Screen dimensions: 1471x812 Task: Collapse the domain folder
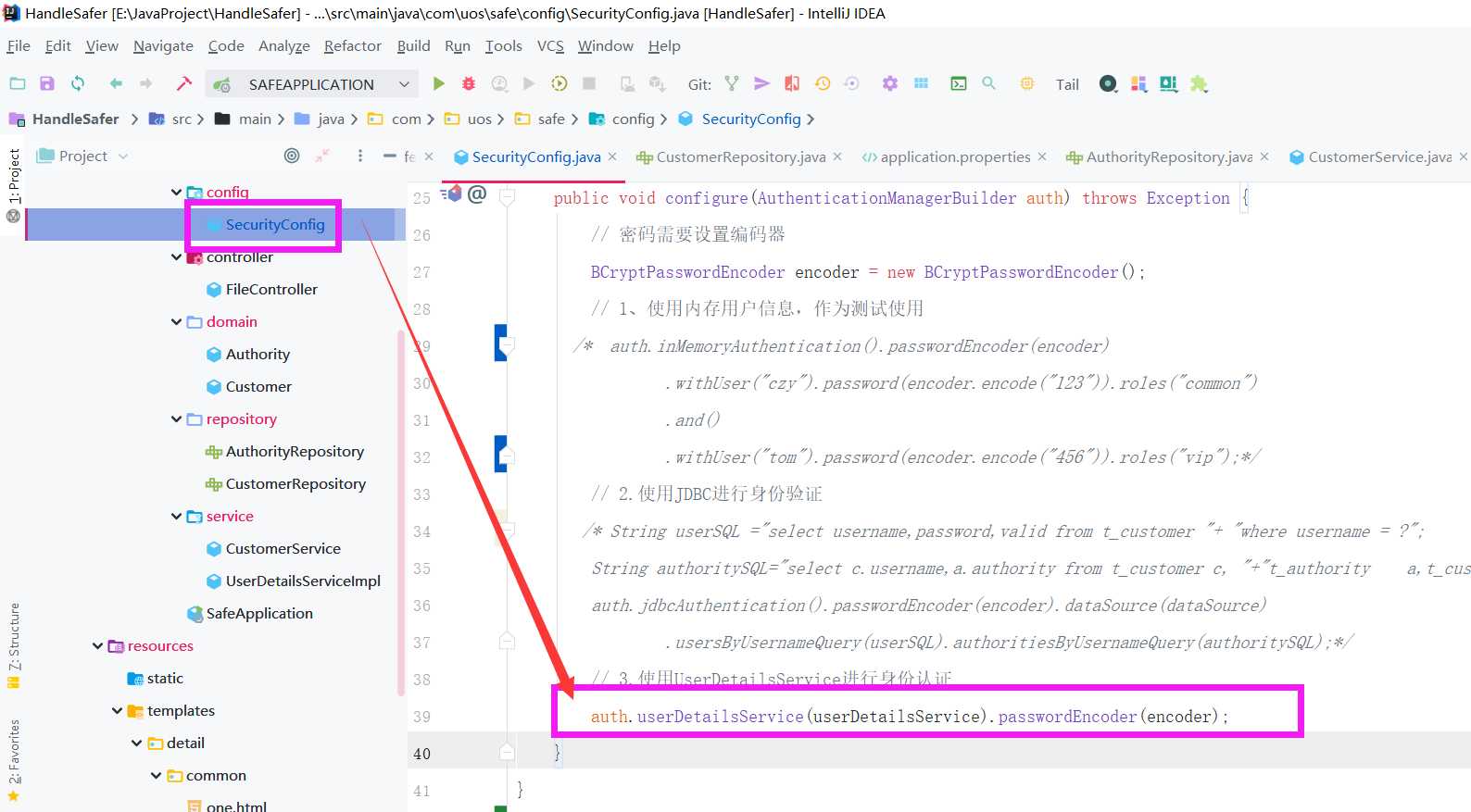point(176,321)
